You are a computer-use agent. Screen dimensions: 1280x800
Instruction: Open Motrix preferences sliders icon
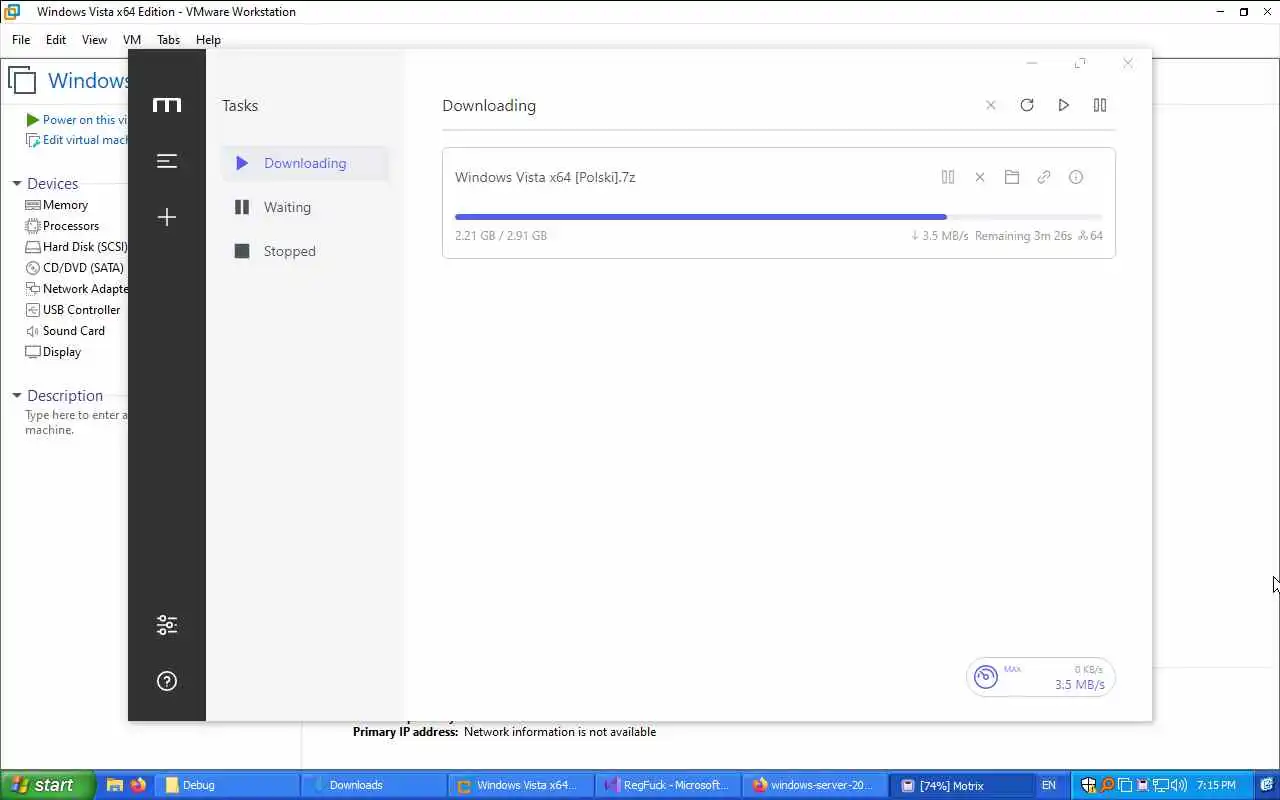tap(167, 625)
